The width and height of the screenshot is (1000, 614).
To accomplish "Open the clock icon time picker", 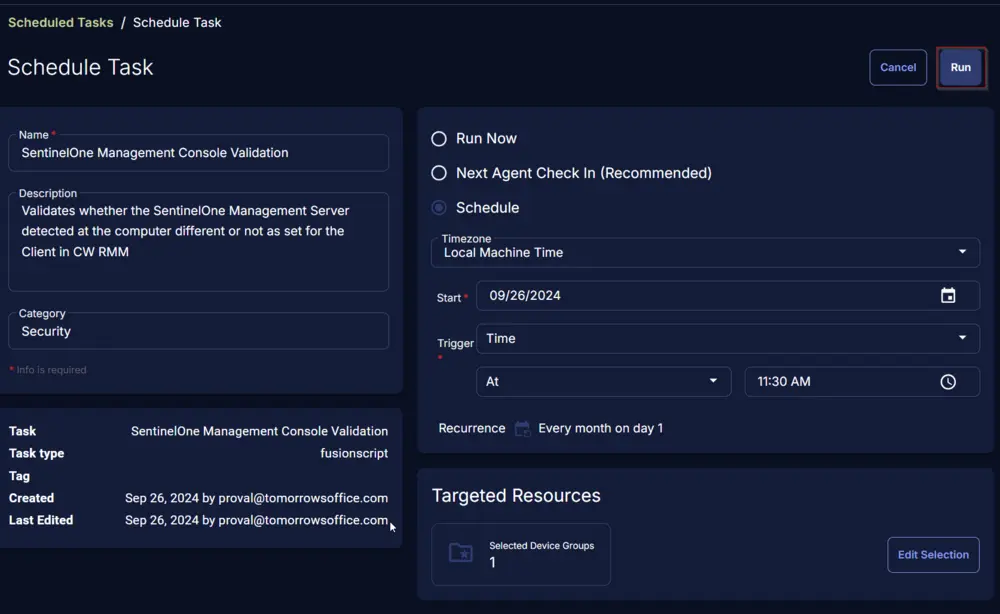I will [x=948, y=381].
